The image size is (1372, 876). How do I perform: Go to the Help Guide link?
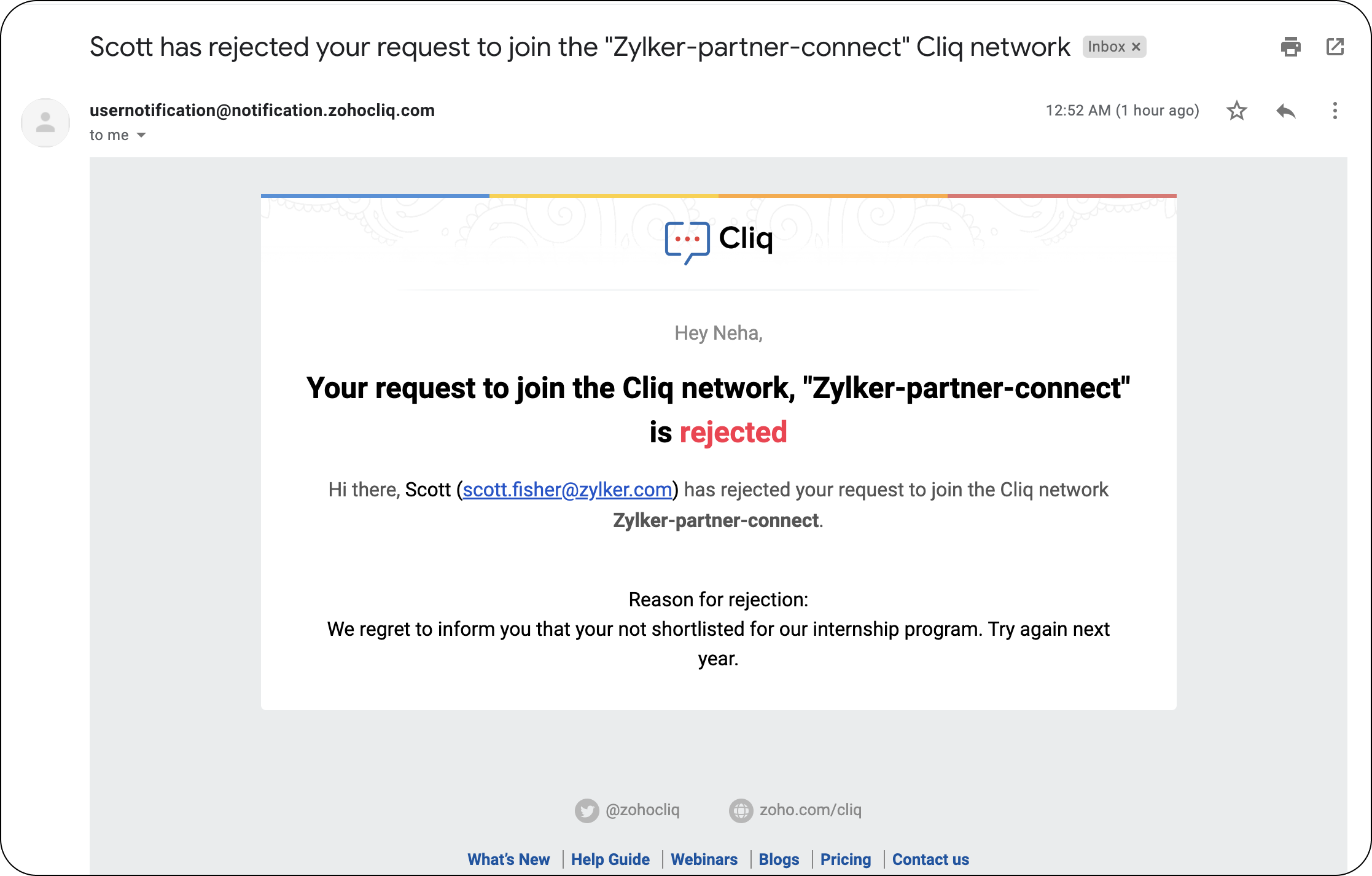click(610, 859)
